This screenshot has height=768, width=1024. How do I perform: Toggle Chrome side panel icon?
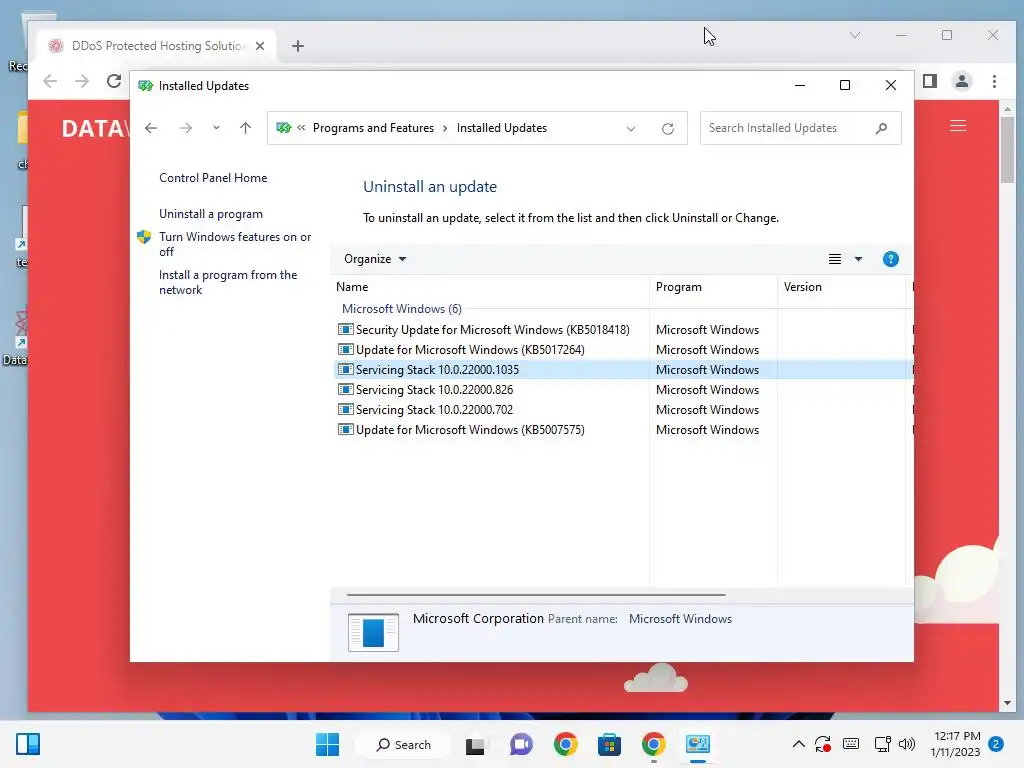930,81
